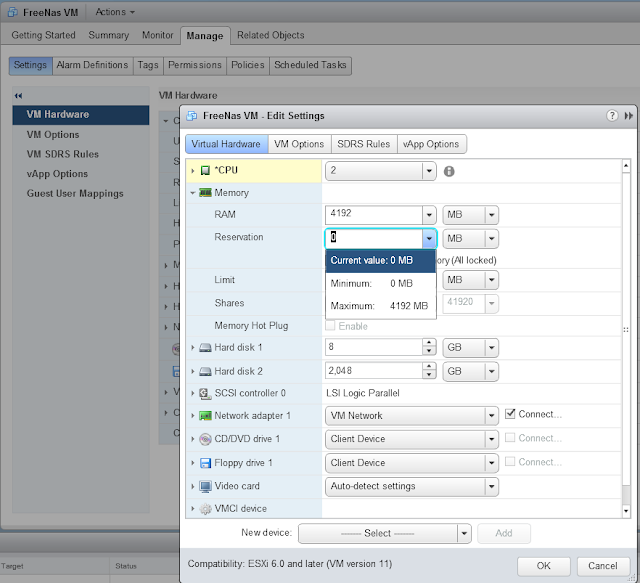Expand Hard disk 2 details
Screen dimensions: 640x583
[x=193, y=371]
